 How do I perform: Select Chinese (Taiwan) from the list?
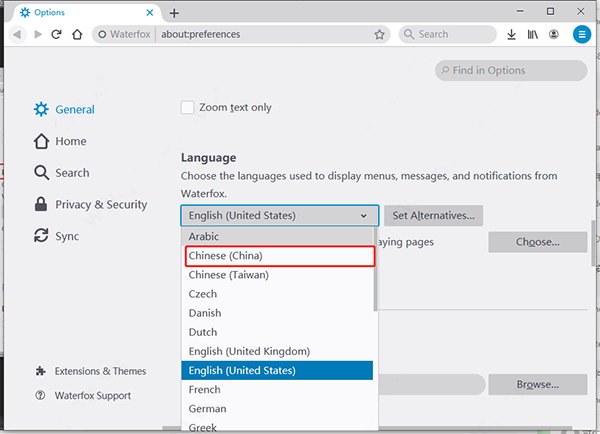pyautogui.click(x=277, y=275)
